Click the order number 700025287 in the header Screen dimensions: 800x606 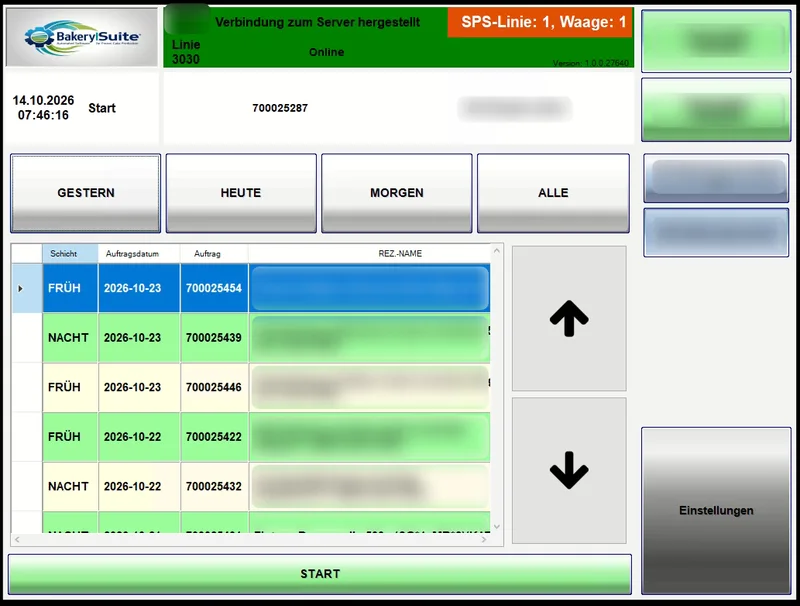pos(280,108)
